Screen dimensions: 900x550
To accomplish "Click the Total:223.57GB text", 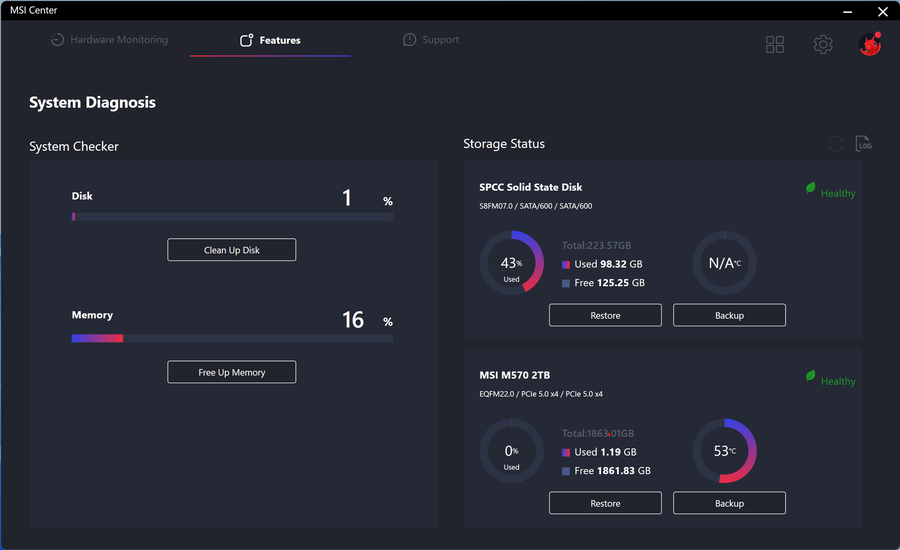I will point(596,246).
